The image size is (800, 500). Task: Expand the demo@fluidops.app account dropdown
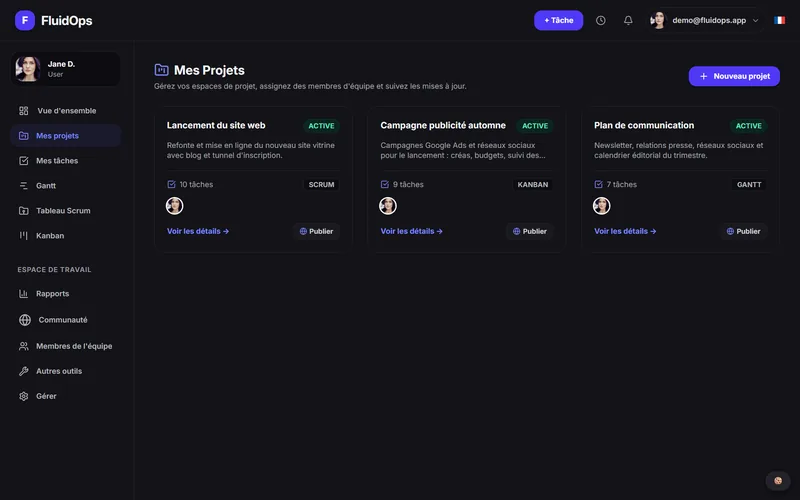[706, 20]
